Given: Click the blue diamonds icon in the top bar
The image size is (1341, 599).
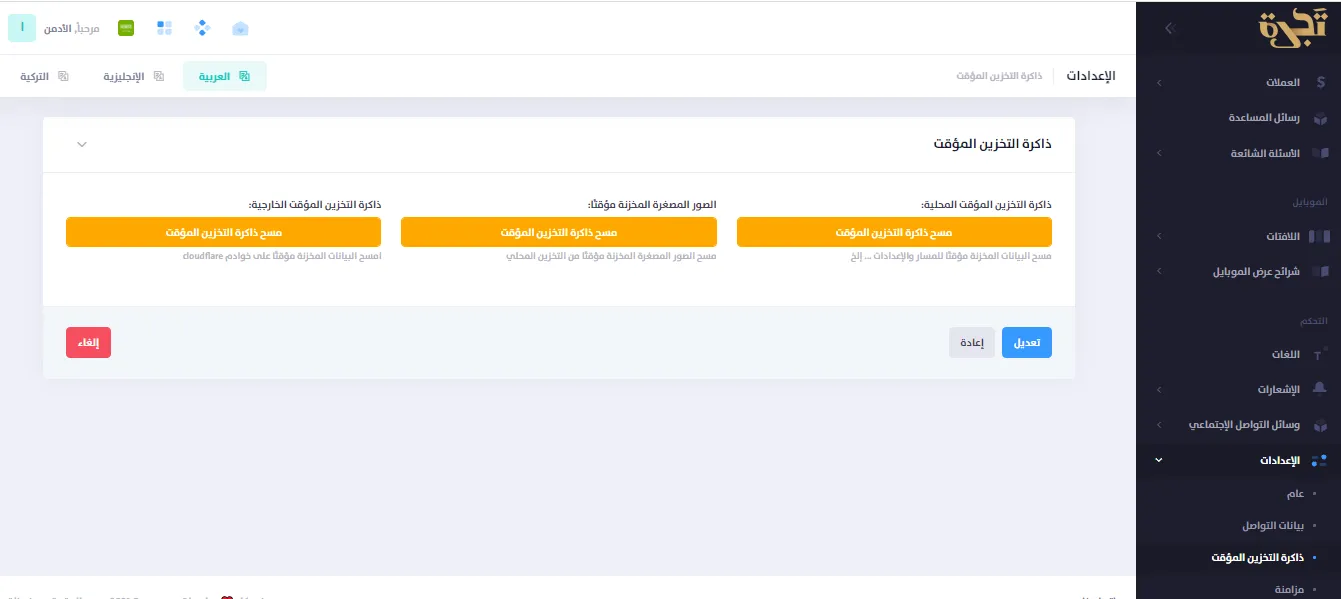Looking at the screenshot, I should [x=202, y=28].
